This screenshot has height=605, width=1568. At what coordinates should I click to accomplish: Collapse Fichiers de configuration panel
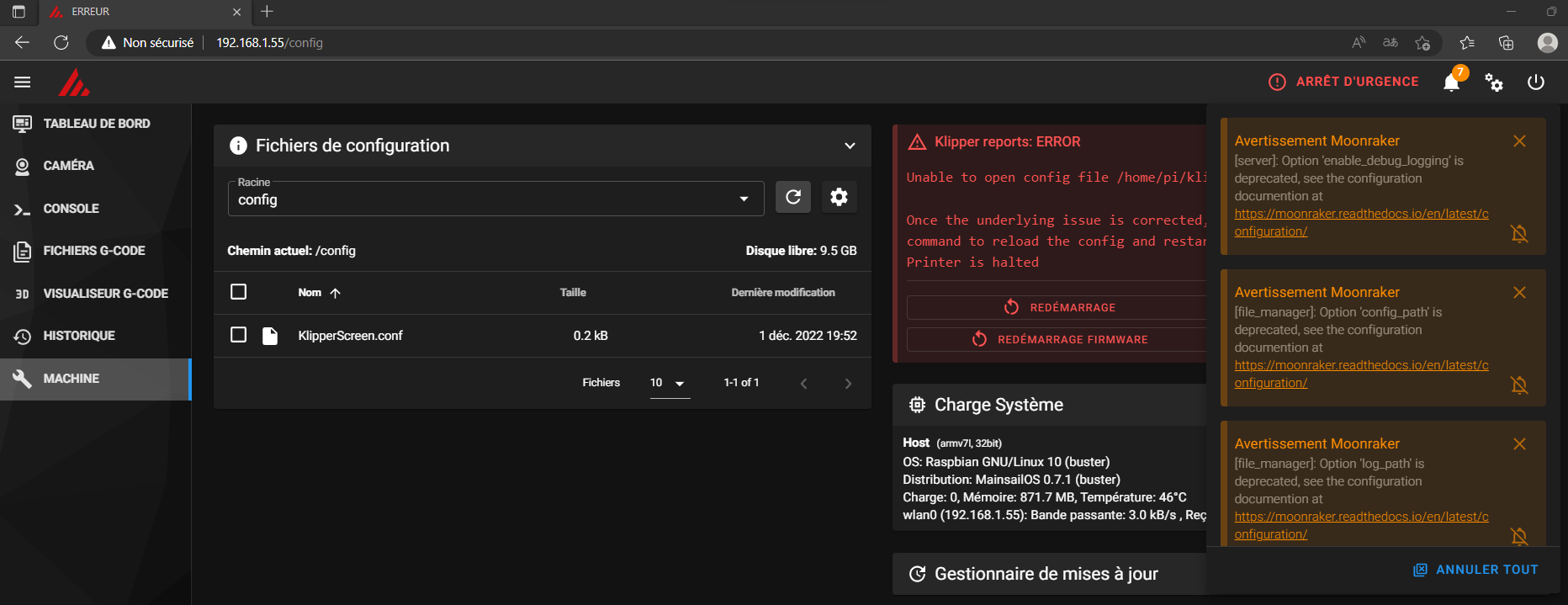tap(850, 146)
